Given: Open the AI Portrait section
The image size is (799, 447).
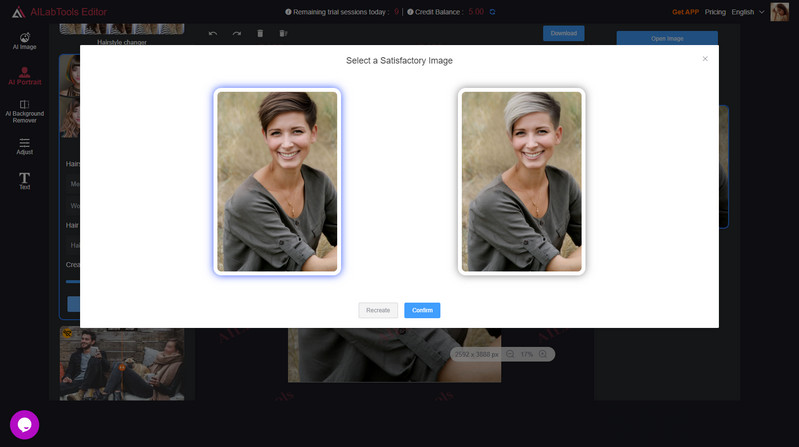Looking at the screenshot, I should pos(24,76).
